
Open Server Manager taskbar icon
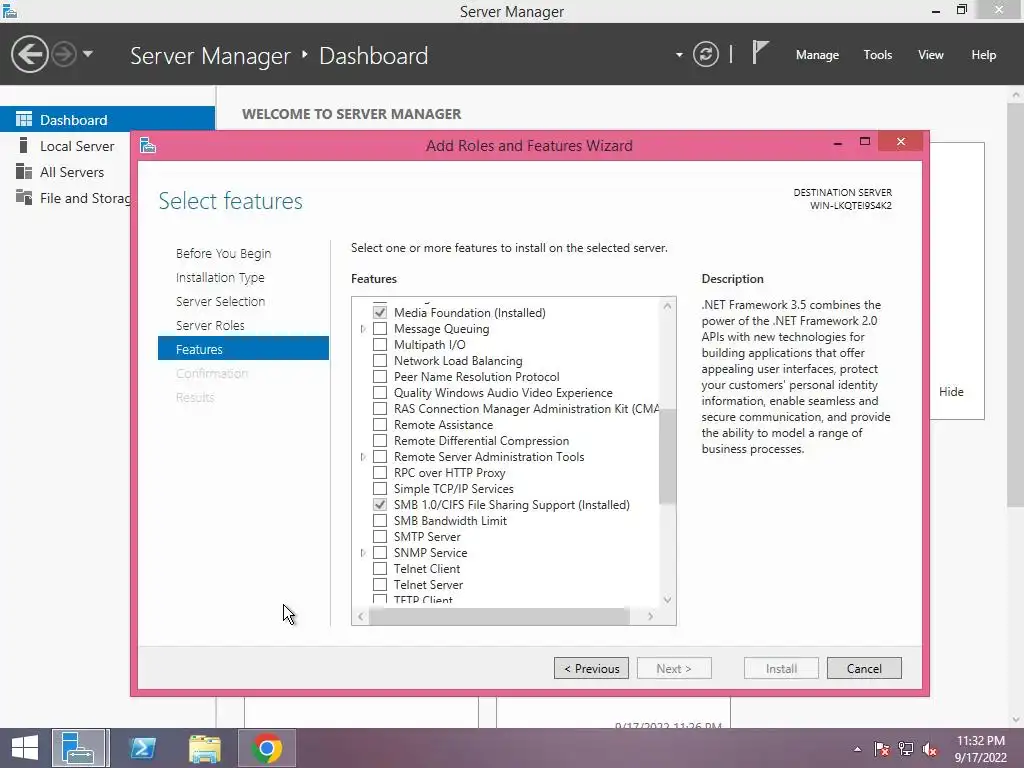[x=80, y=748]
